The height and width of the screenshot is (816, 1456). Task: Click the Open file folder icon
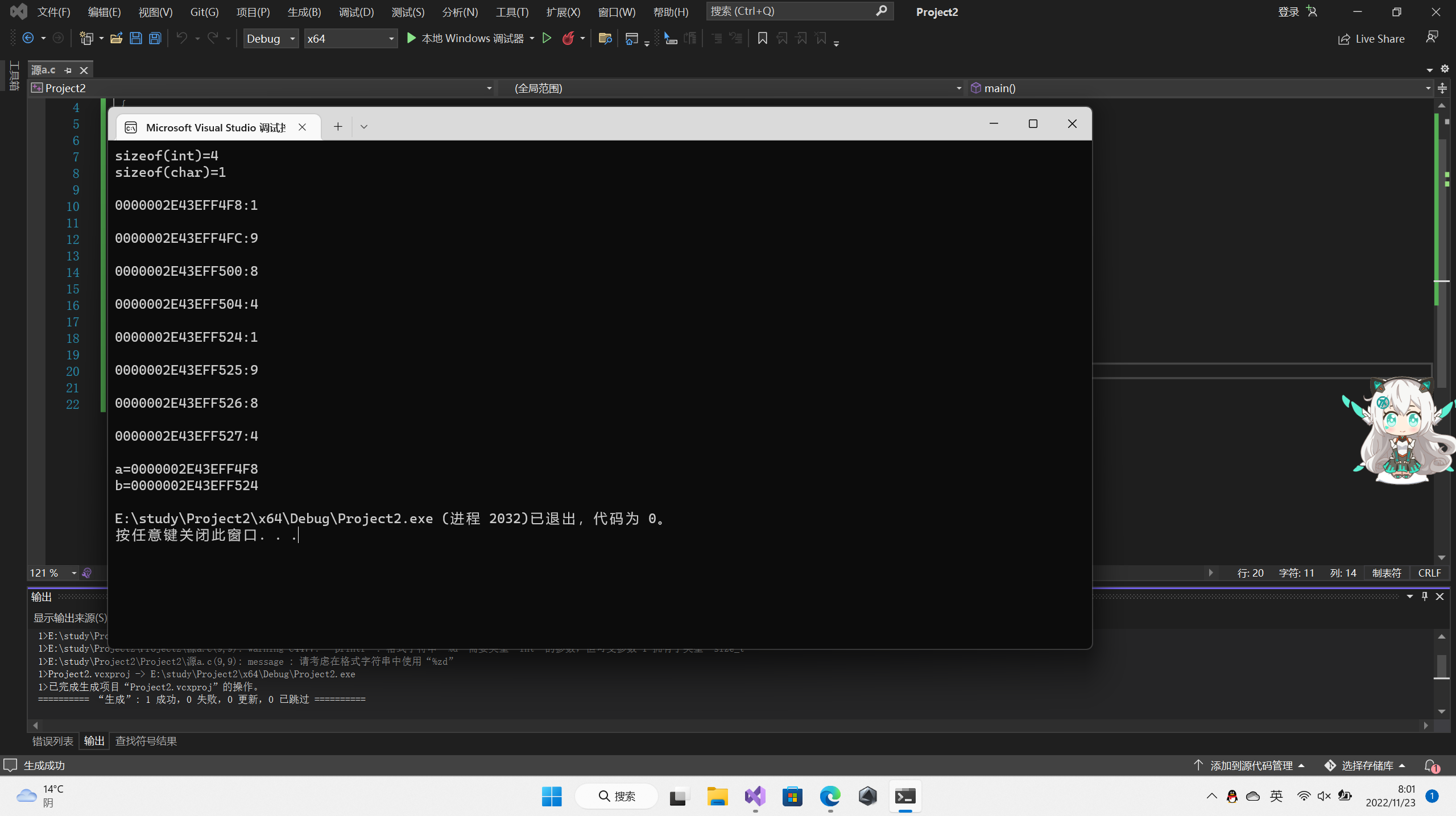point(116,38)
